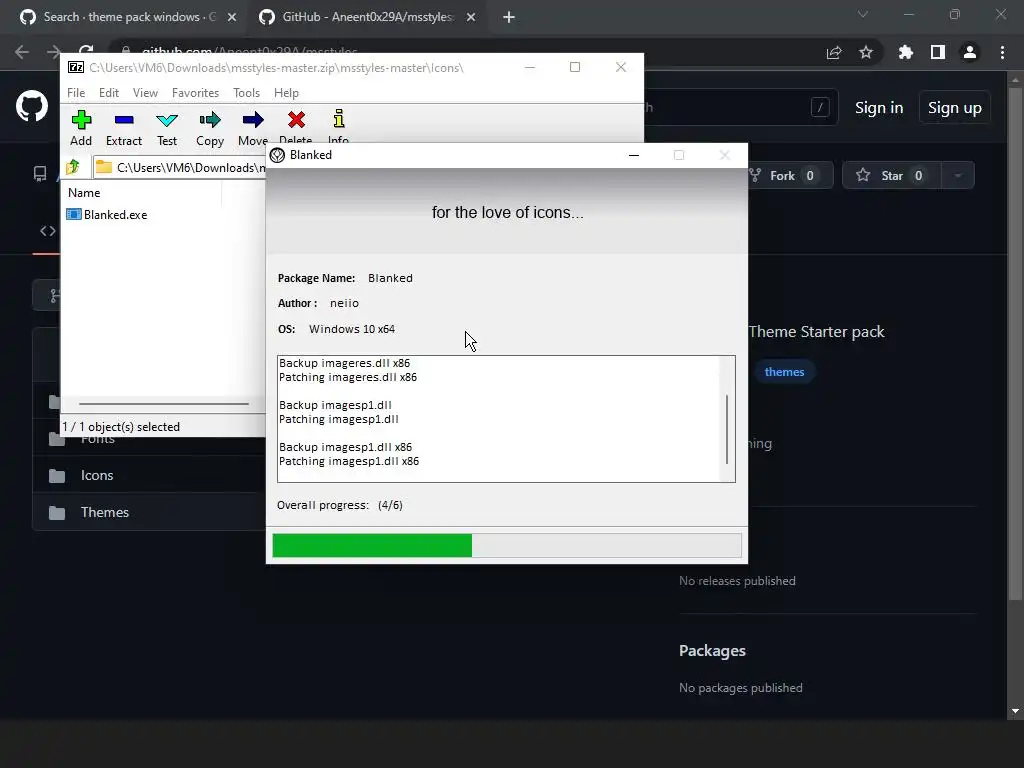1024x768 pixels.
Task: Switch to the Aneent0x29A/msstyles tab
Action: tap(366, 18)
